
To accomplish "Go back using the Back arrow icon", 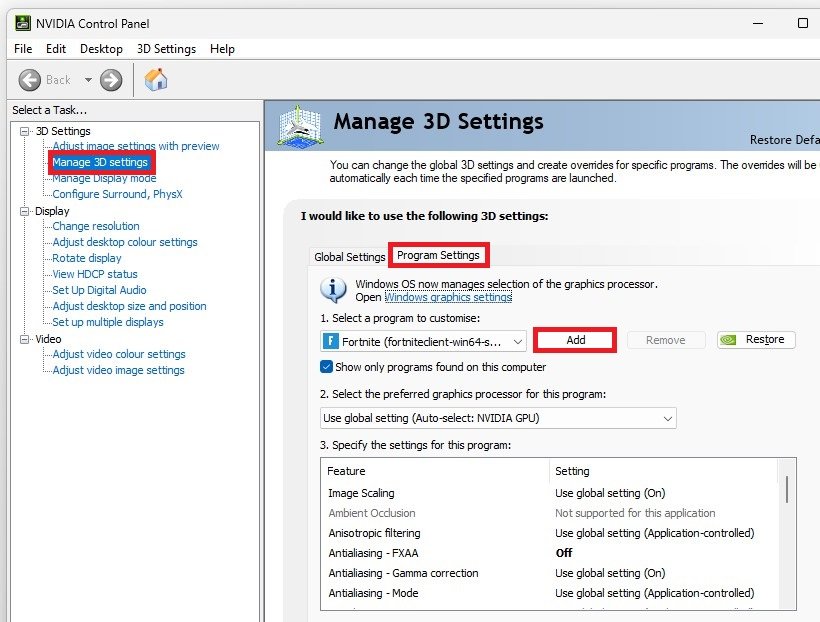I will (x=29, y=80).
